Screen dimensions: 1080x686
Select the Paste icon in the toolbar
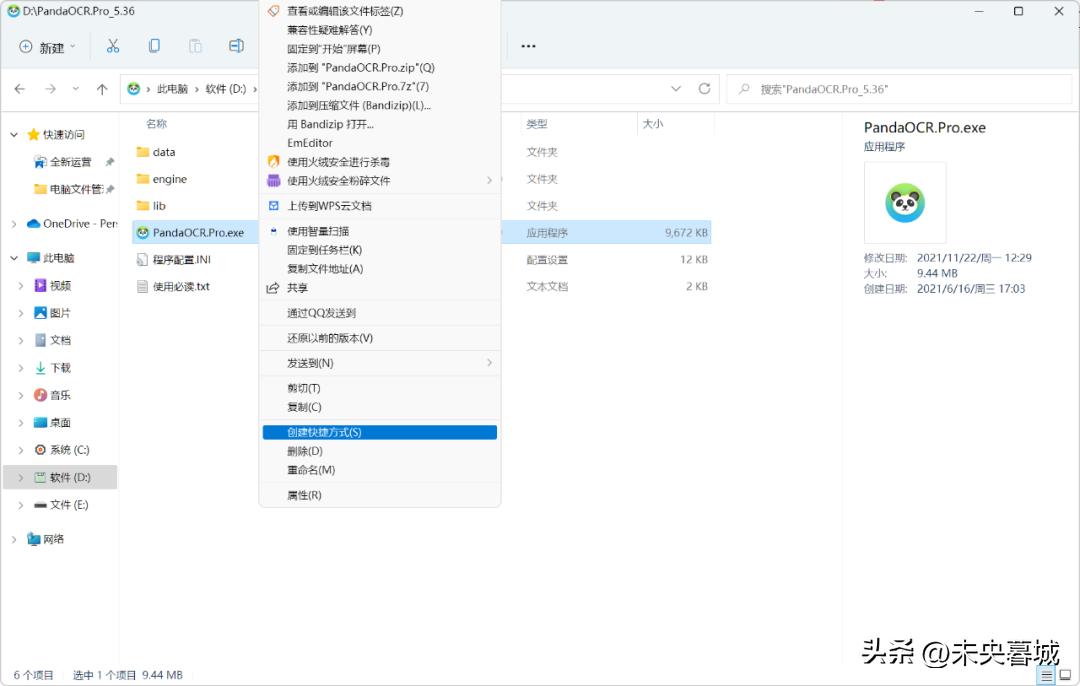pos(196,45)
